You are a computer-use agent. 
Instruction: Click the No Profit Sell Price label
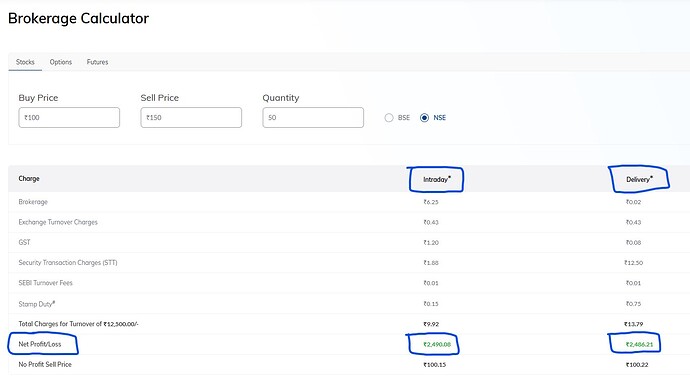click(45, 364)
